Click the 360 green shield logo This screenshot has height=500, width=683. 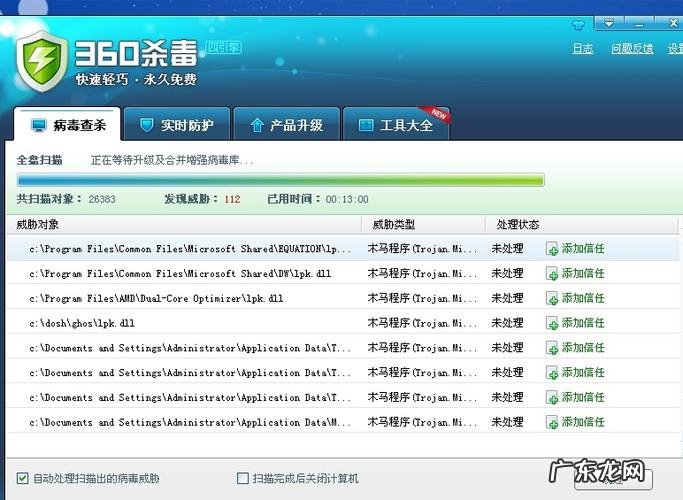(x=41, y=61)
